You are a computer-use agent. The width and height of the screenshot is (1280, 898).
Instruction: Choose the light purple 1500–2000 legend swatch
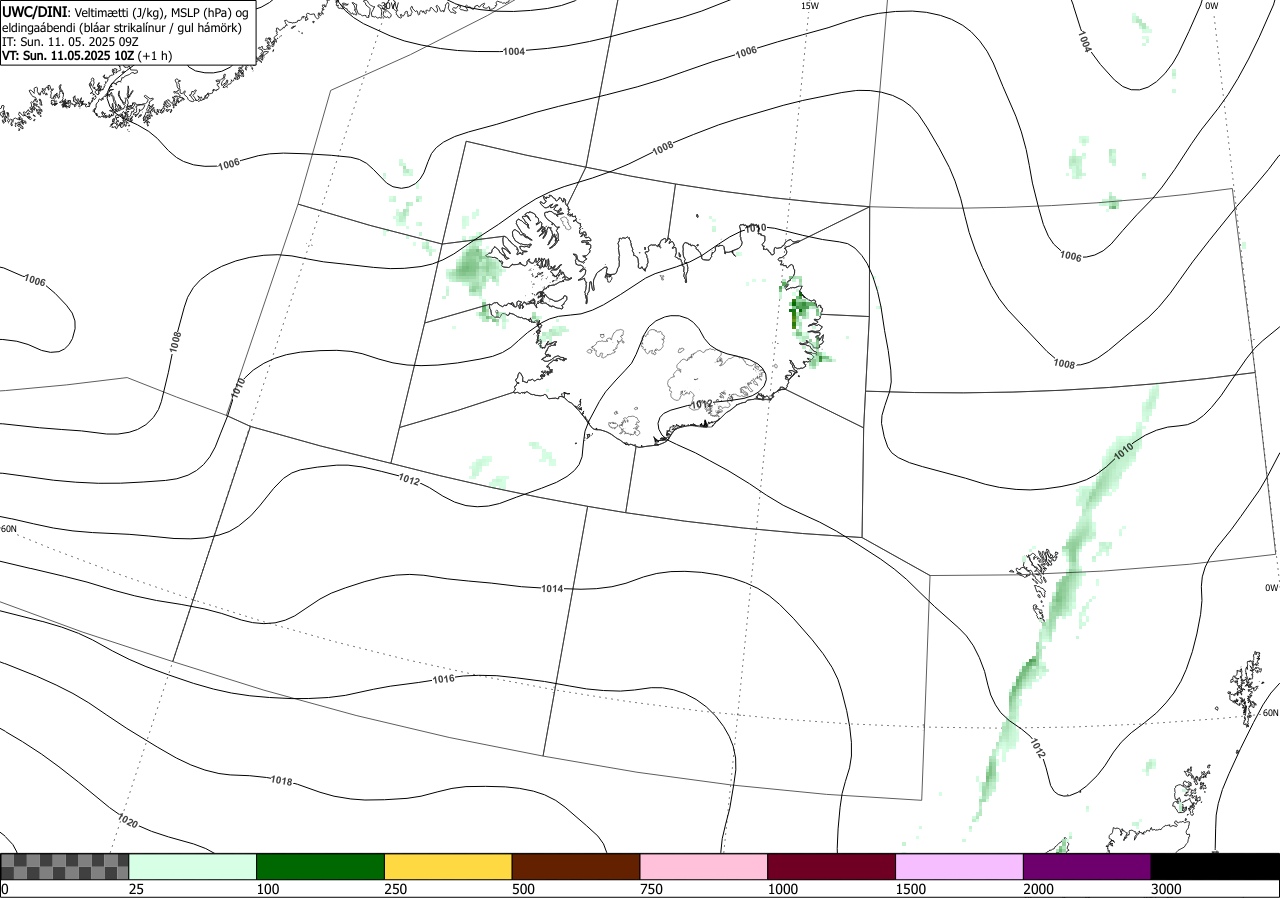coord(960,866)
